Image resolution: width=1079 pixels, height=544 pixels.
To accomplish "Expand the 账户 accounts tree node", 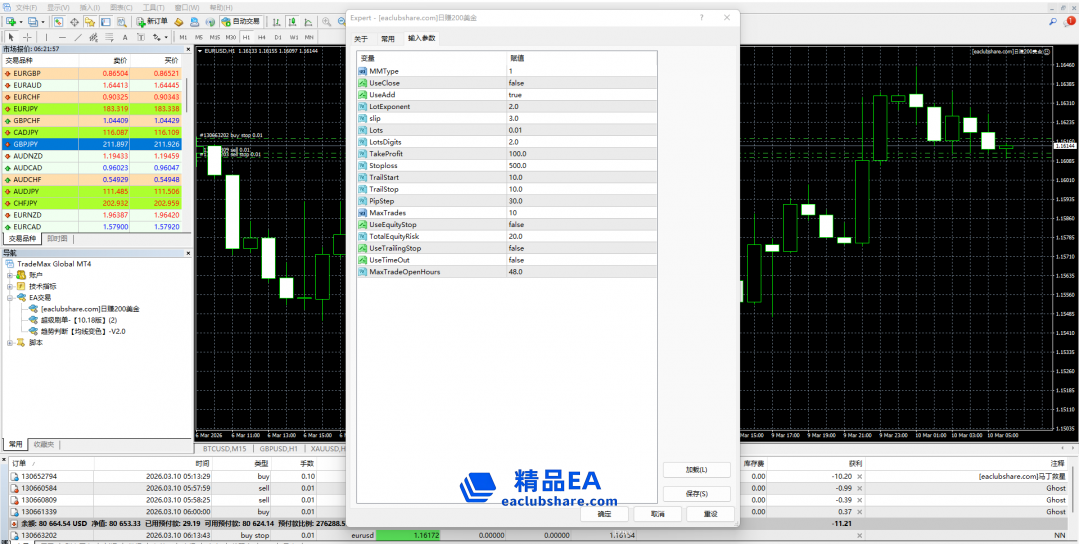I will tap(10, 275).
